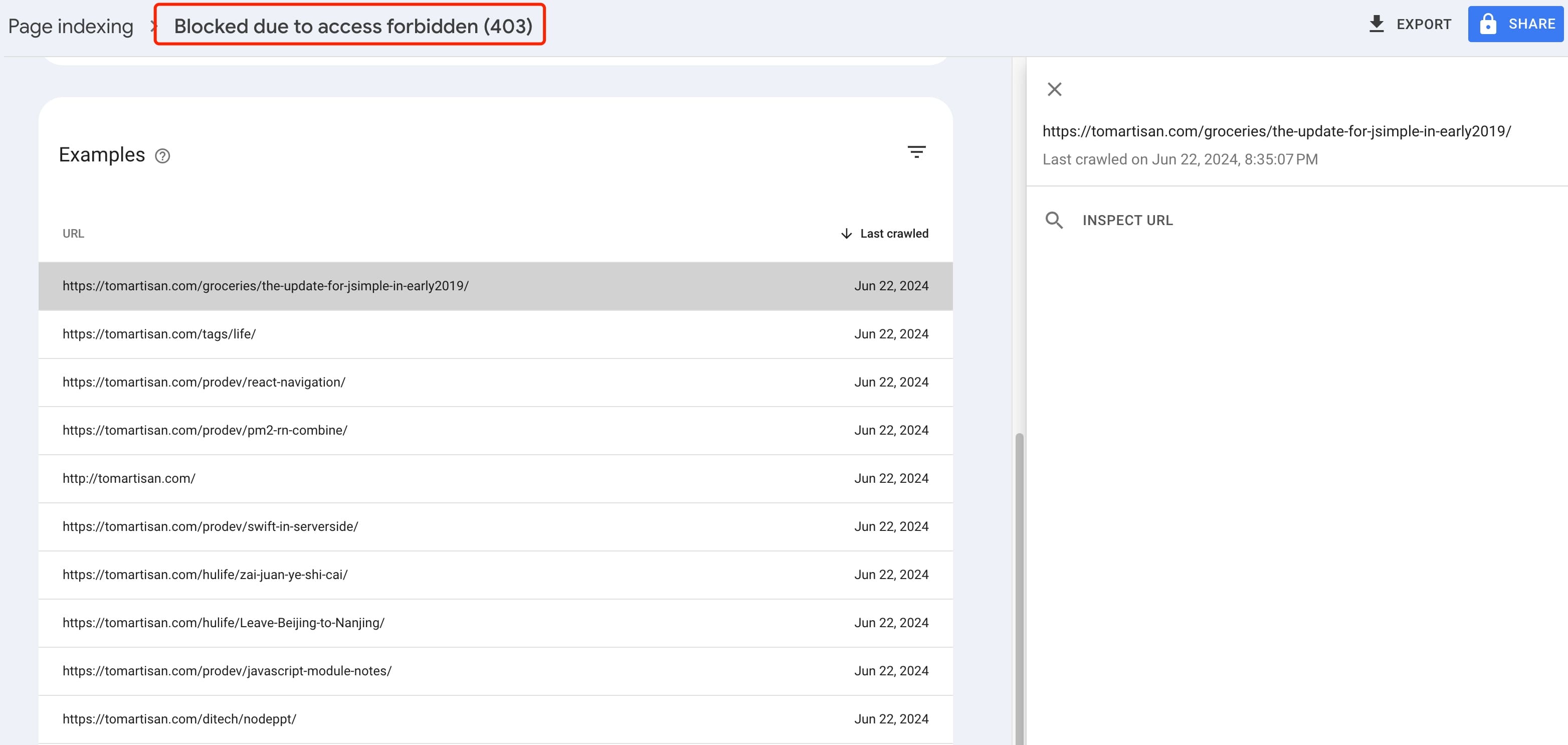
Task: Sort by the Last crawled column header
Action: pos(894,234)
